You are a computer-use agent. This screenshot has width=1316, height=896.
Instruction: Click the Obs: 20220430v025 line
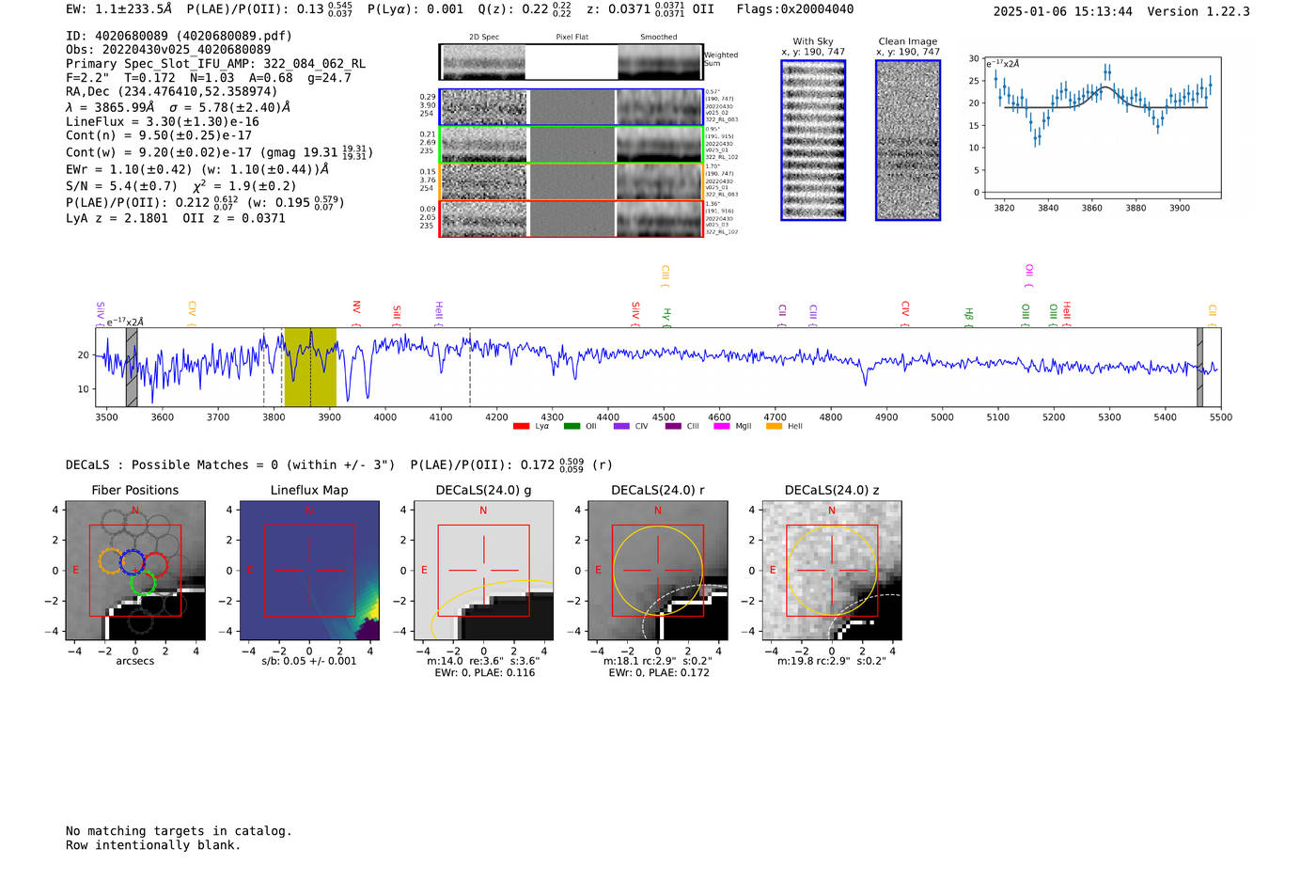click(x=168, y=50)
